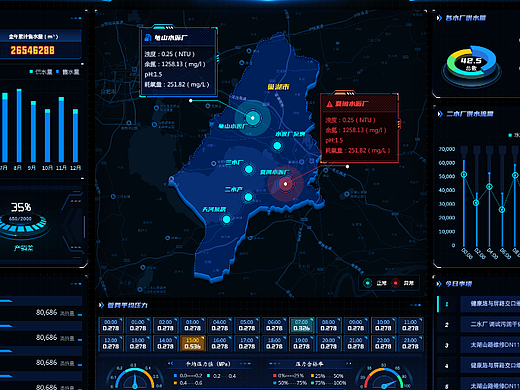Screen dimensions: 520x390
Task: Toggle the 75%–100% pass rate legend item
Action: pyautogui.click(x=329, y=383)
